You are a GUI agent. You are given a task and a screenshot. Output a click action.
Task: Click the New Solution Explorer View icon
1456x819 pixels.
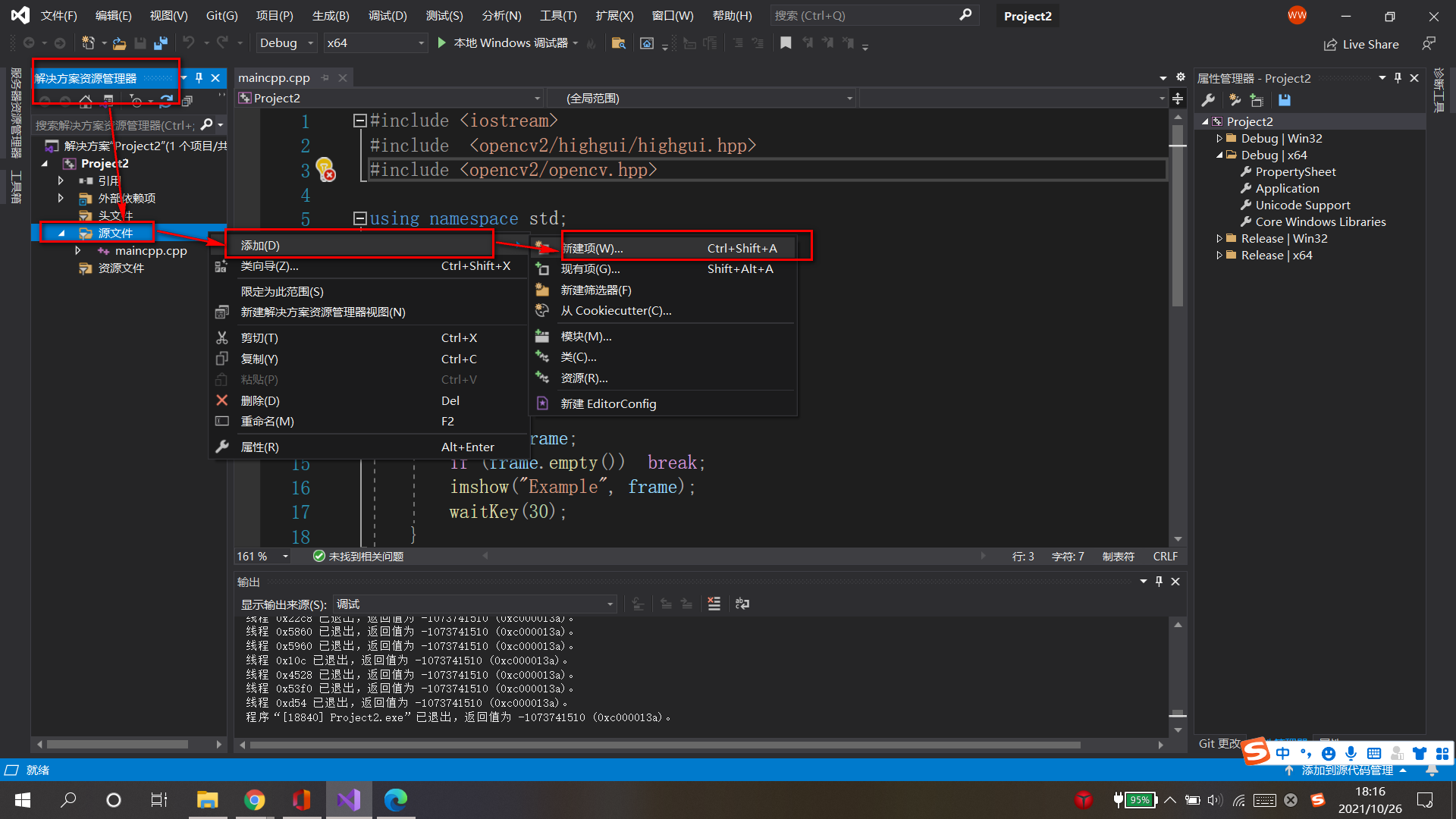(186, 101)
